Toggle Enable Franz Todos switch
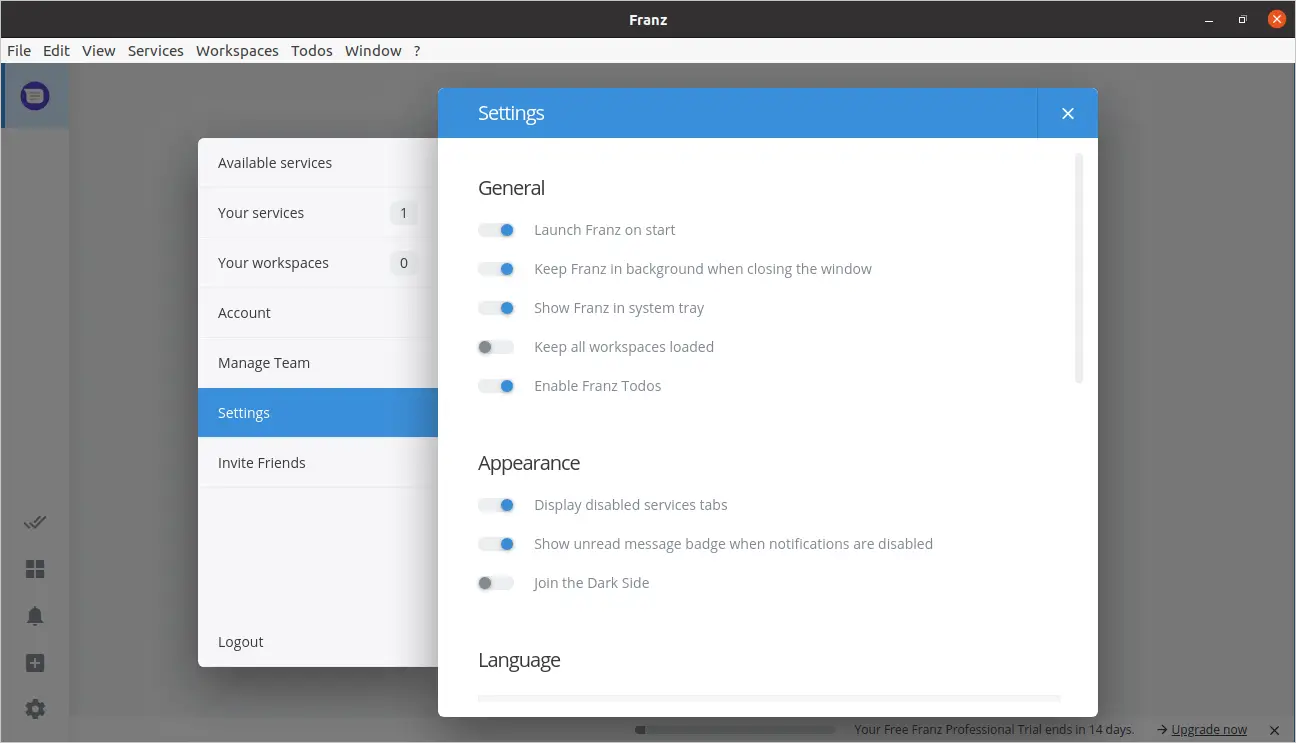 click(496, 386)
